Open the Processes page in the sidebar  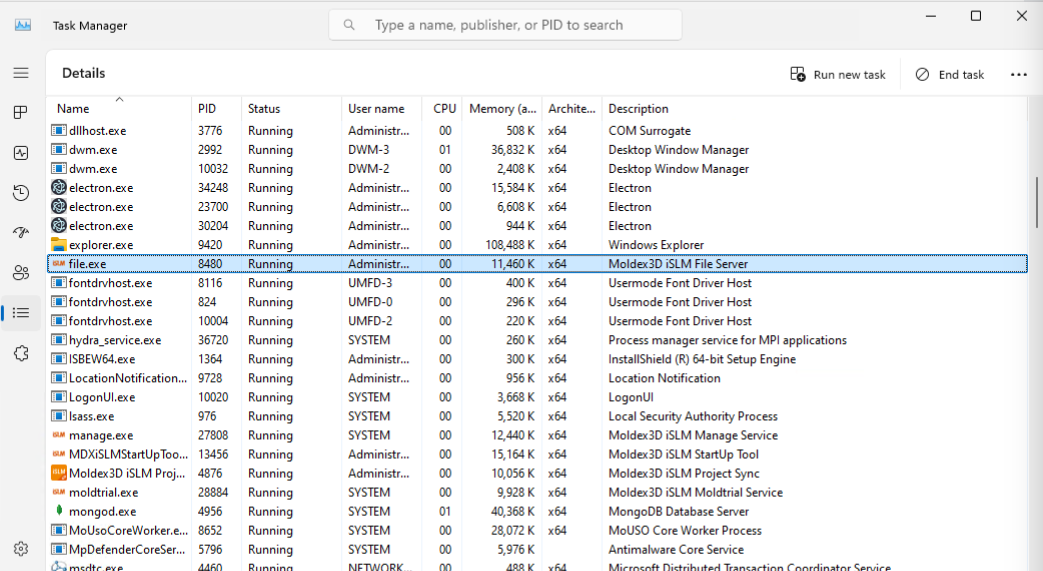[21, 112]
